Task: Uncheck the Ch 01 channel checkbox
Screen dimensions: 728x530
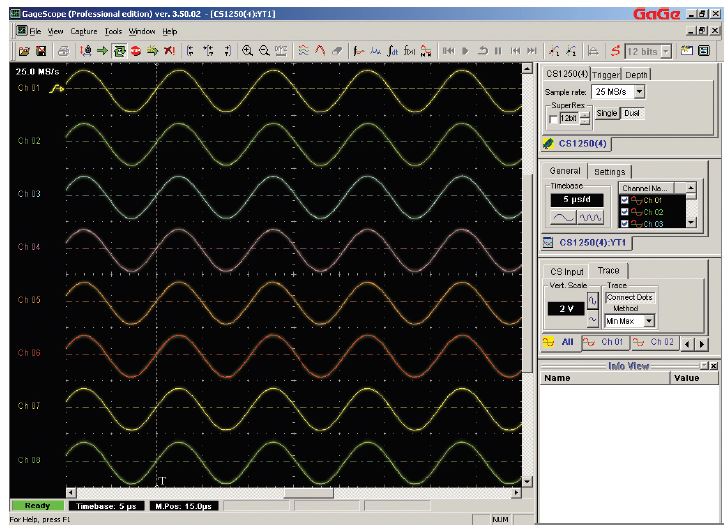Action: (624, 200)
